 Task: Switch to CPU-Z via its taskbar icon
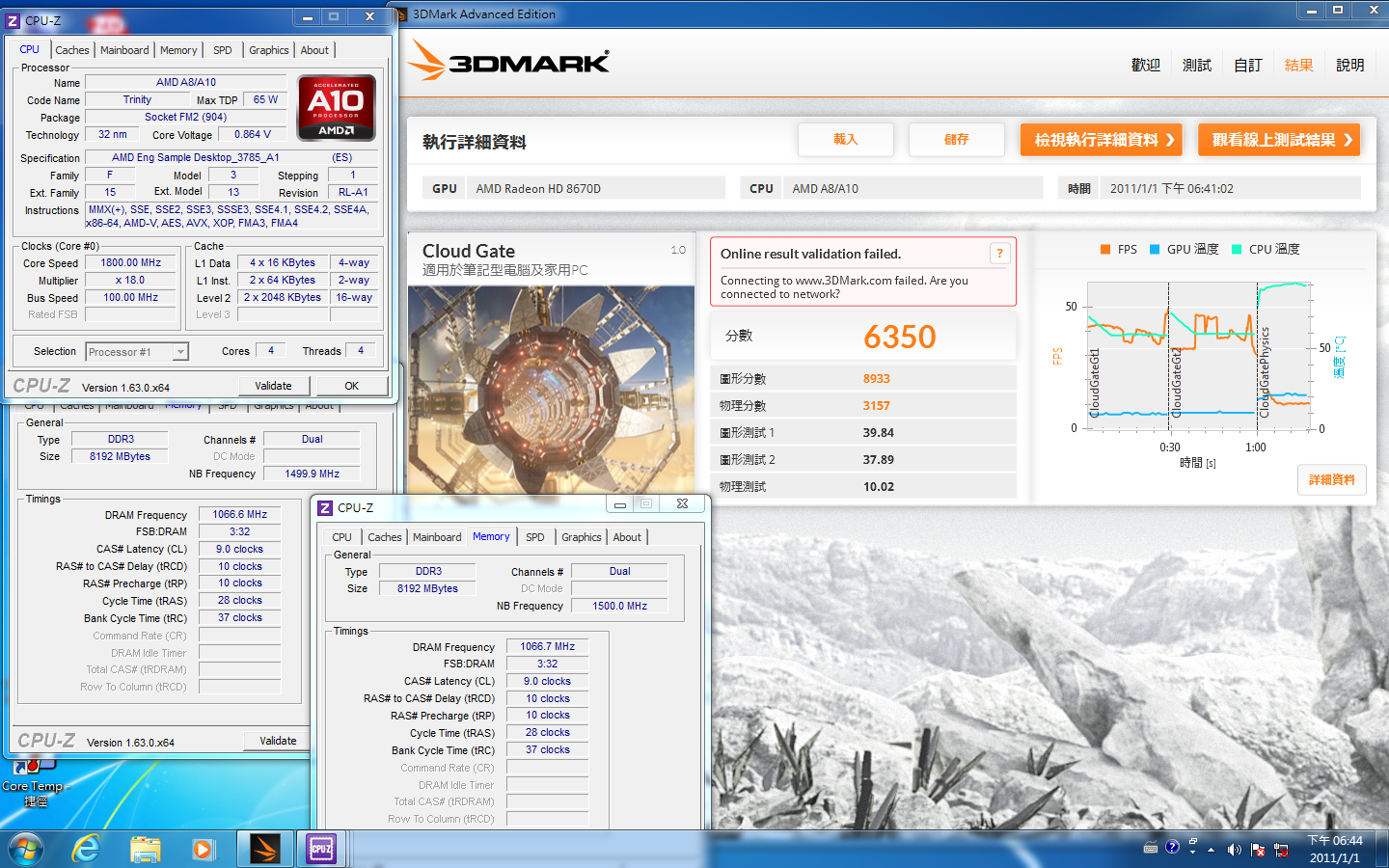(321, 849)
